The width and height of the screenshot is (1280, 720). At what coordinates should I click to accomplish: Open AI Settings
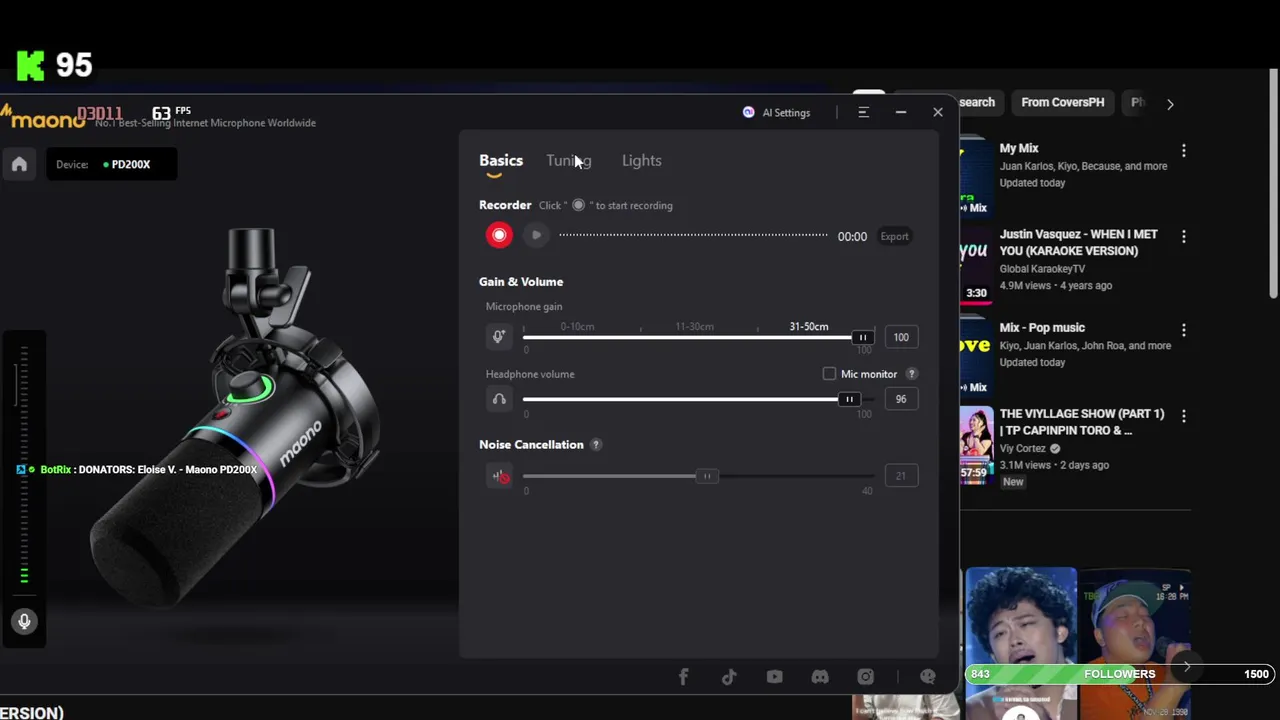pyautogui.click(x=777, y=113)
